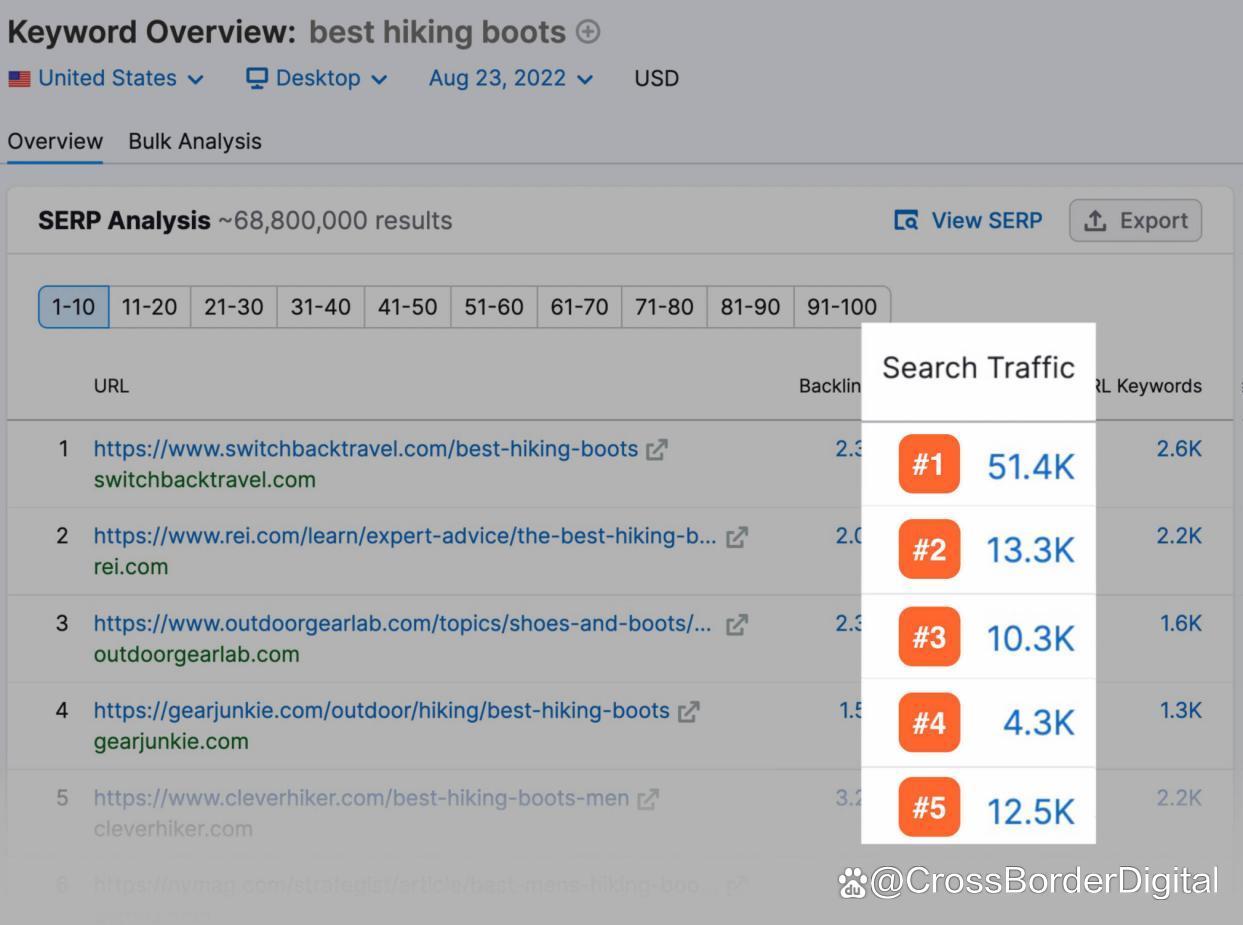Select results page 11-20
This screenshot has height=925, width=1243.
149,307
